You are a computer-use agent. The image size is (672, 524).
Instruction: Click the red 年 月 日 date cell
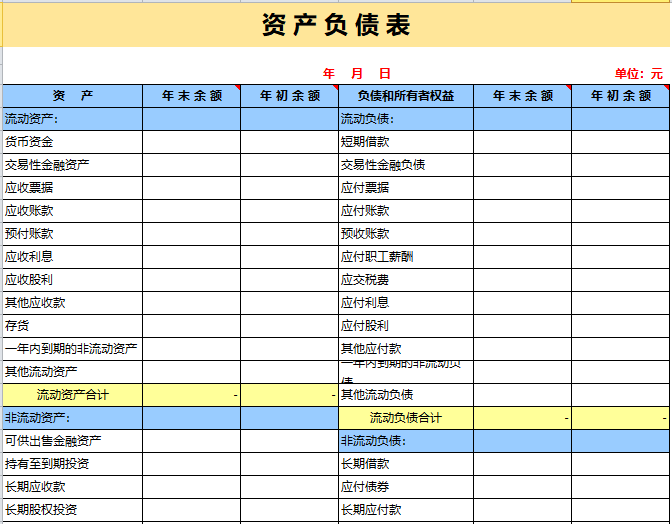pyautogui.click(x=357, y=74)
